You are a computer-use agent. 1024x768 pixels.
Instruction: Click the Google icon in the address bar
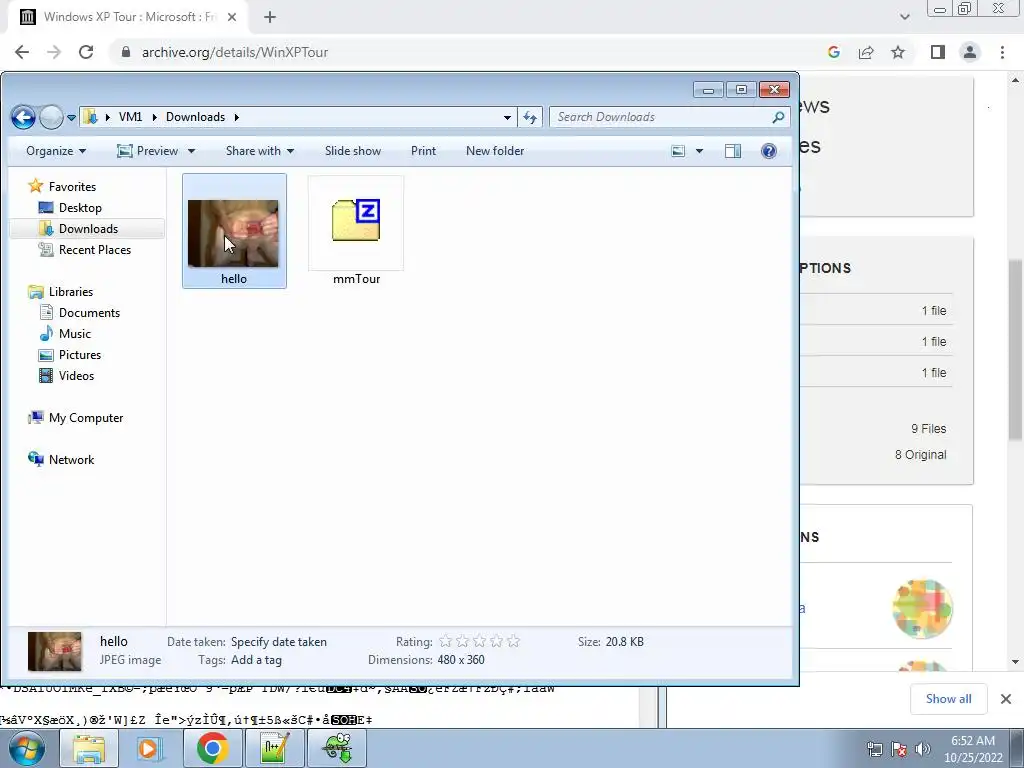[x=833, y=52]
